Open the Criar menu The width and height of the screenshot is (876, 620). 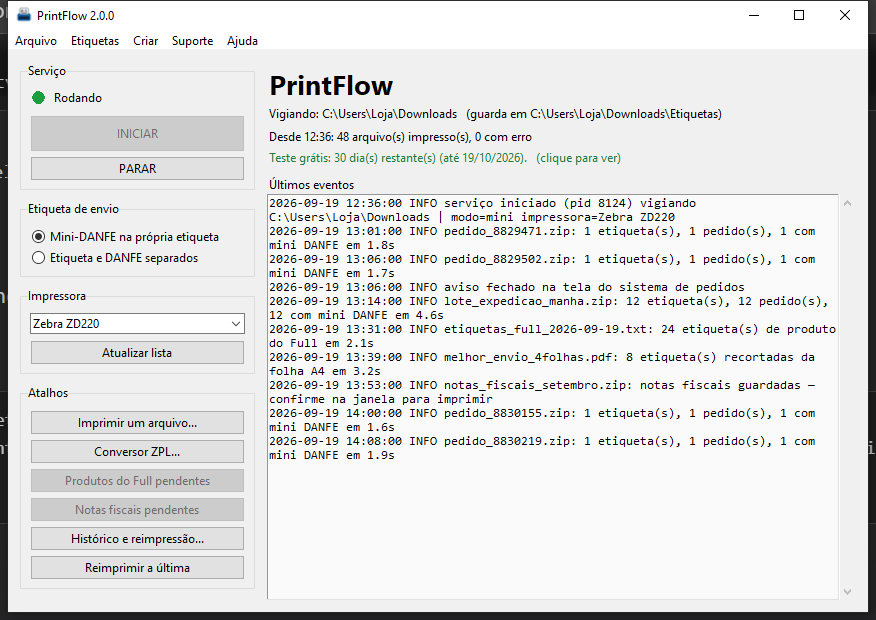coord(146,41)
